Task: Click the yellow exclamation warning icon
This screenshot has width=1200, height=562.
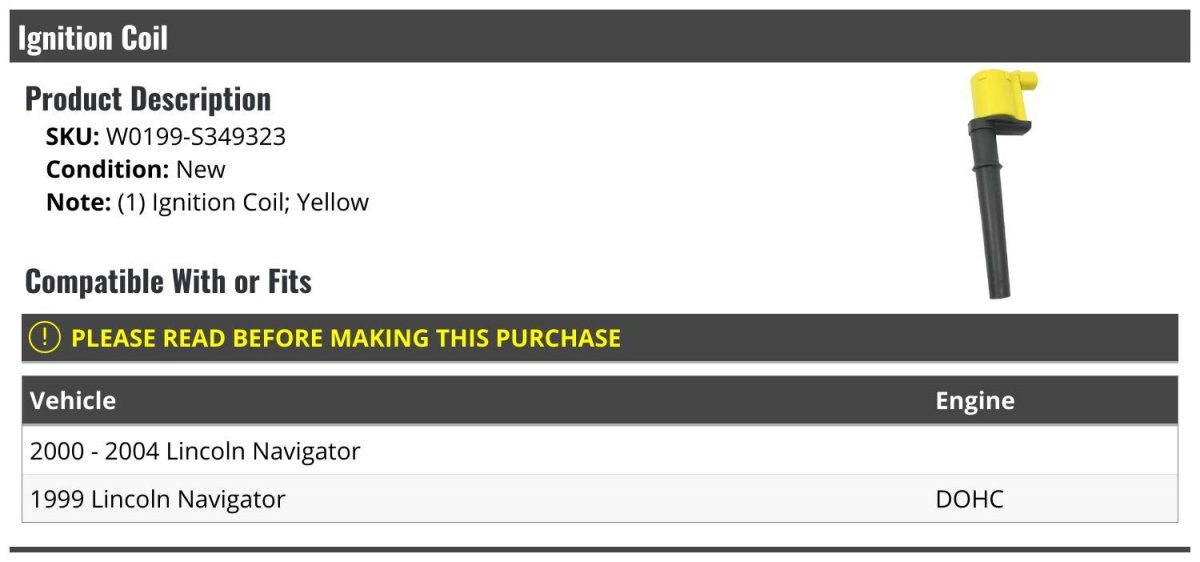Action: tap(45, 338)
